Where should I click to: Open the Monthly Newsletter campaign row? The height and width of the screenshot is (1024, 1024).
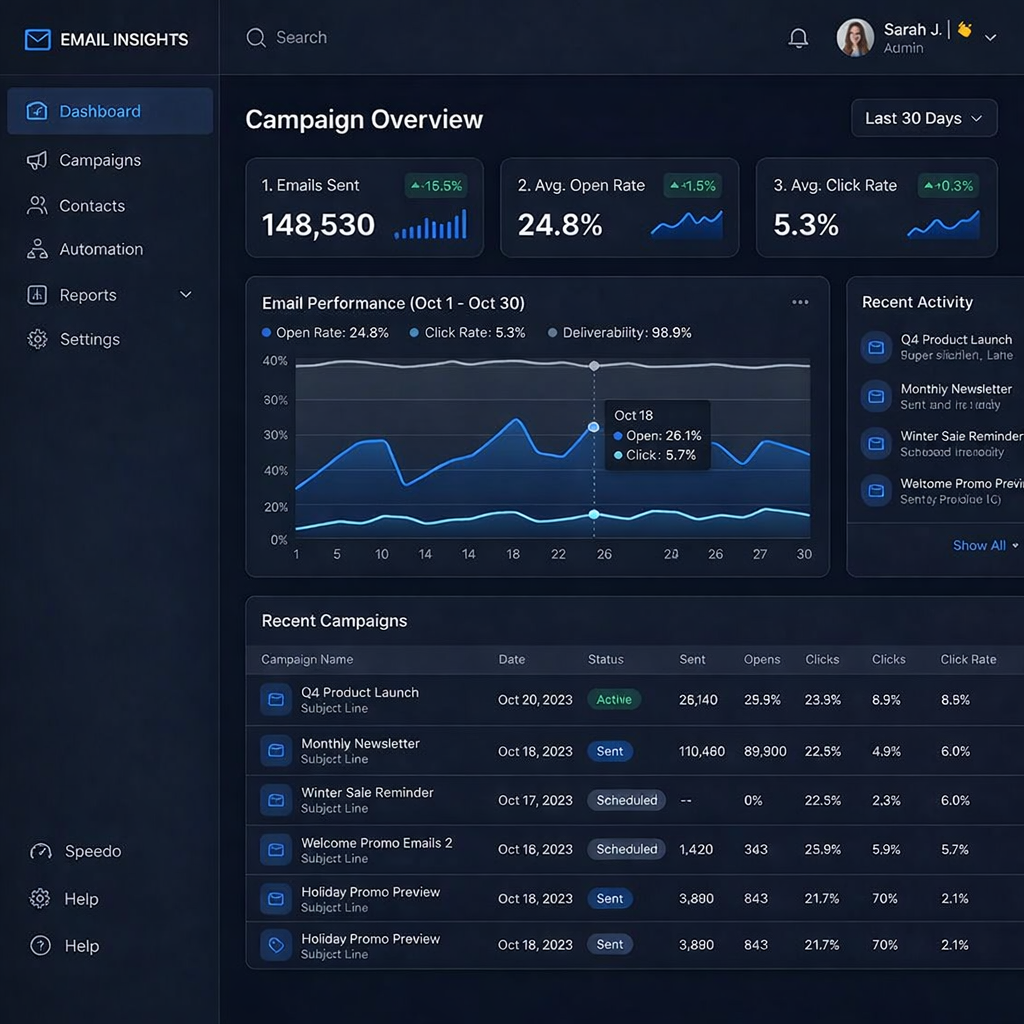point(360,750)
